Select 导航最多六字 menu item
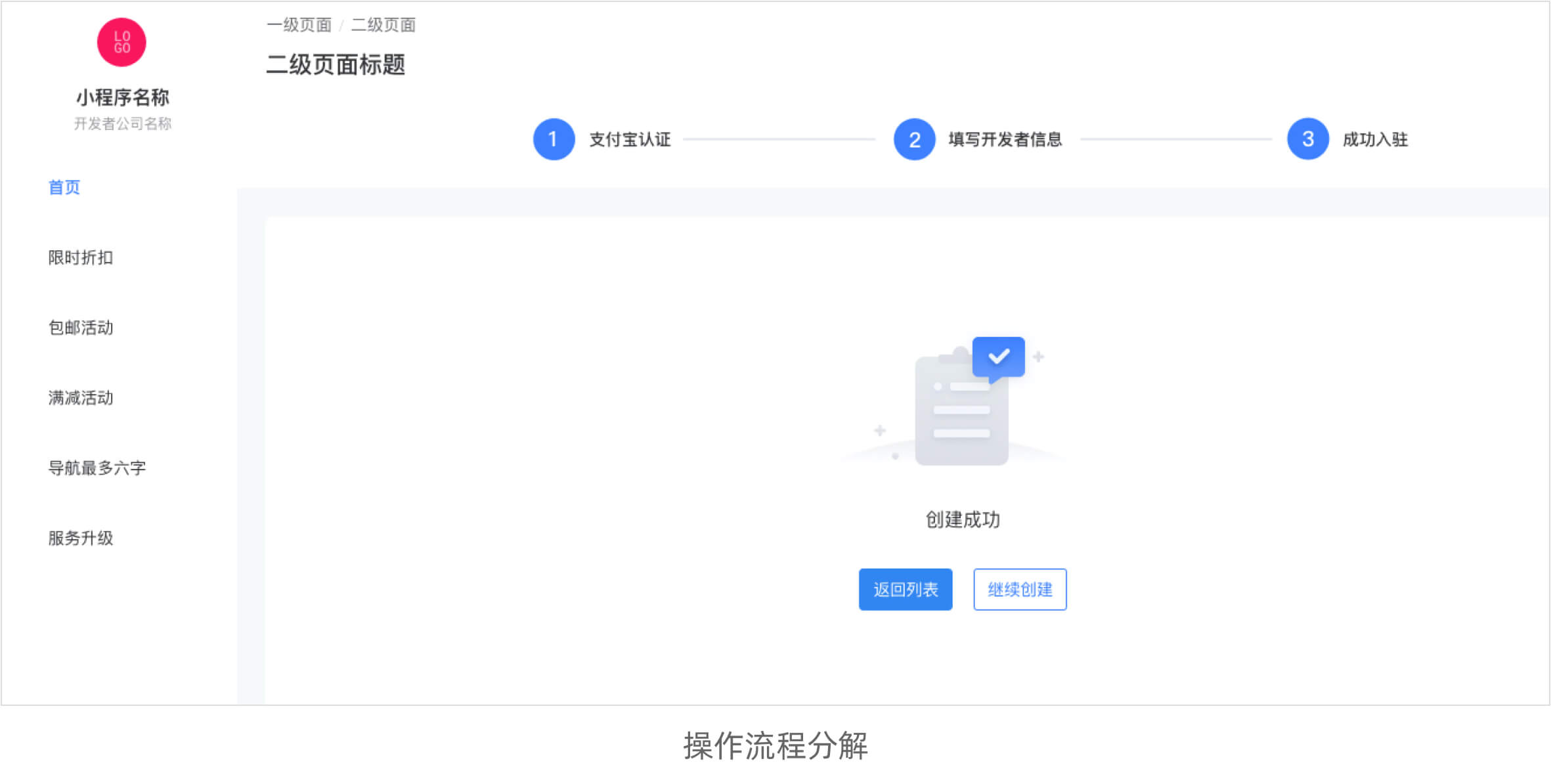The height and width of the screenshot is (784, 1551). [x=97, y=468]
